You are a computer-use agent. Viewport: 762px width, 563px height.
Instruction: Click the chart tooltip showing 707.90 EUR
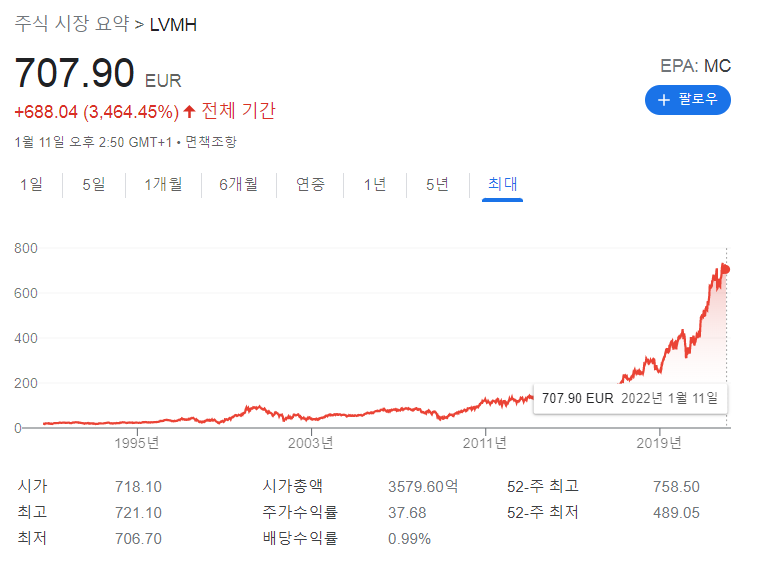point(630,398)
